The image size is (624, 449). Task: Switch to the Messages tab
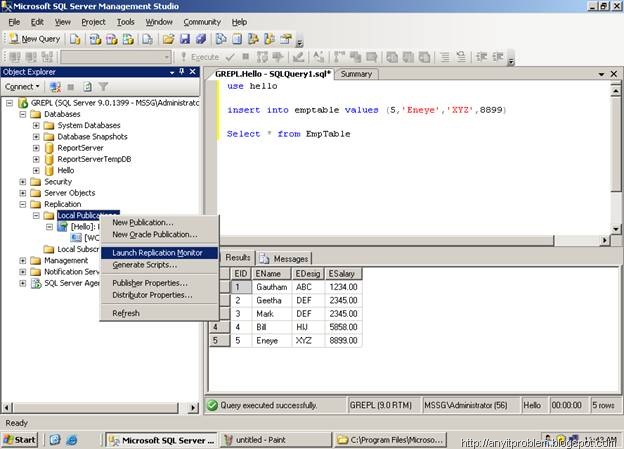(284, 259)
